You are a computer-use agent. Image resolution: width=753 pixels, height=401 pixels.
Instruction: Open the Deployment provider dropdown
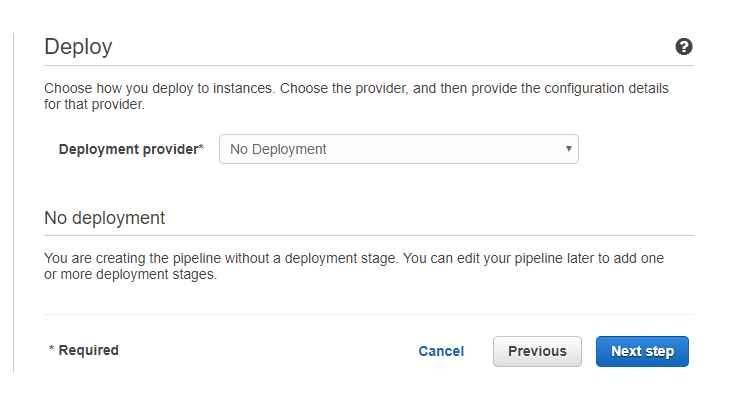click(399, 149)
